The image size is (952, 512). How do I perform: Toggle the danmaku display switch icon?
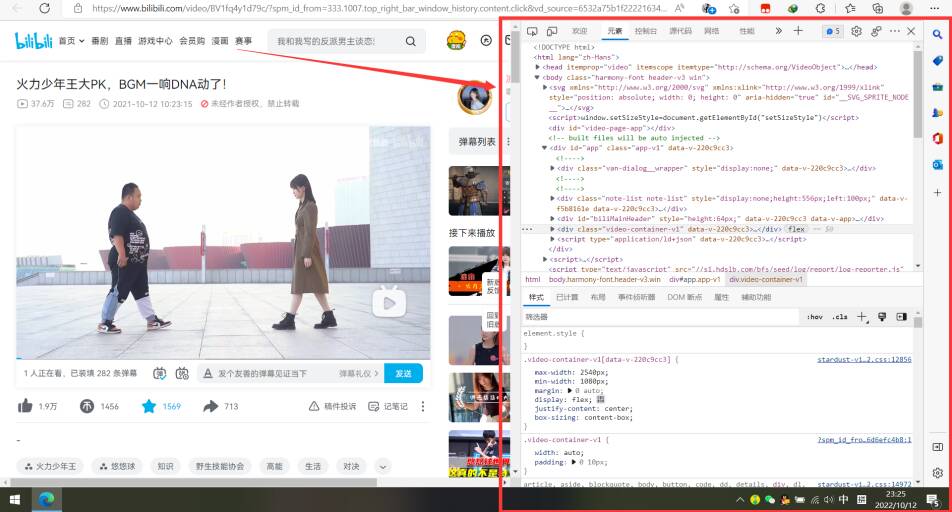(x=159, y=374)
